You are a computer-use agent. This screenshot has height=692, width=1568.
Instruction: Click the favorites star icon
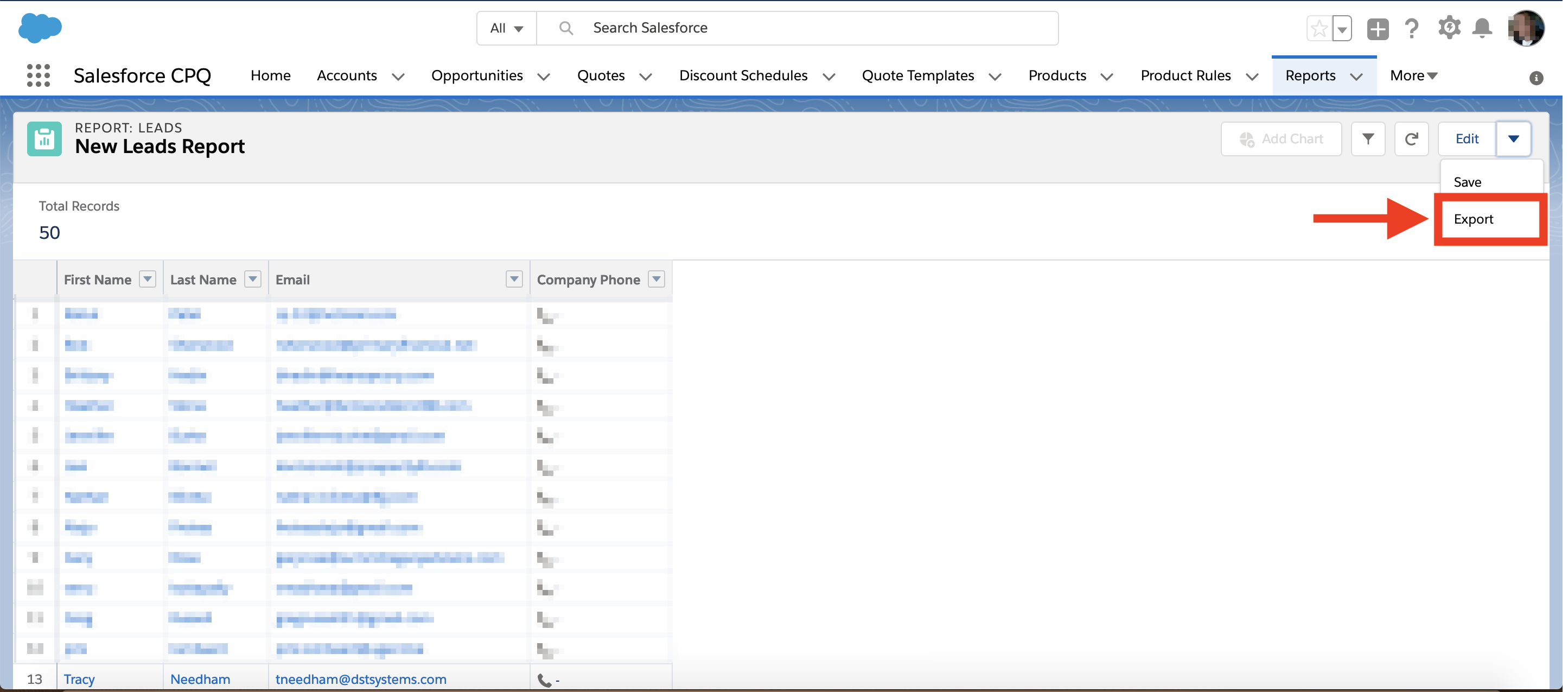(x=1319, y=29)
